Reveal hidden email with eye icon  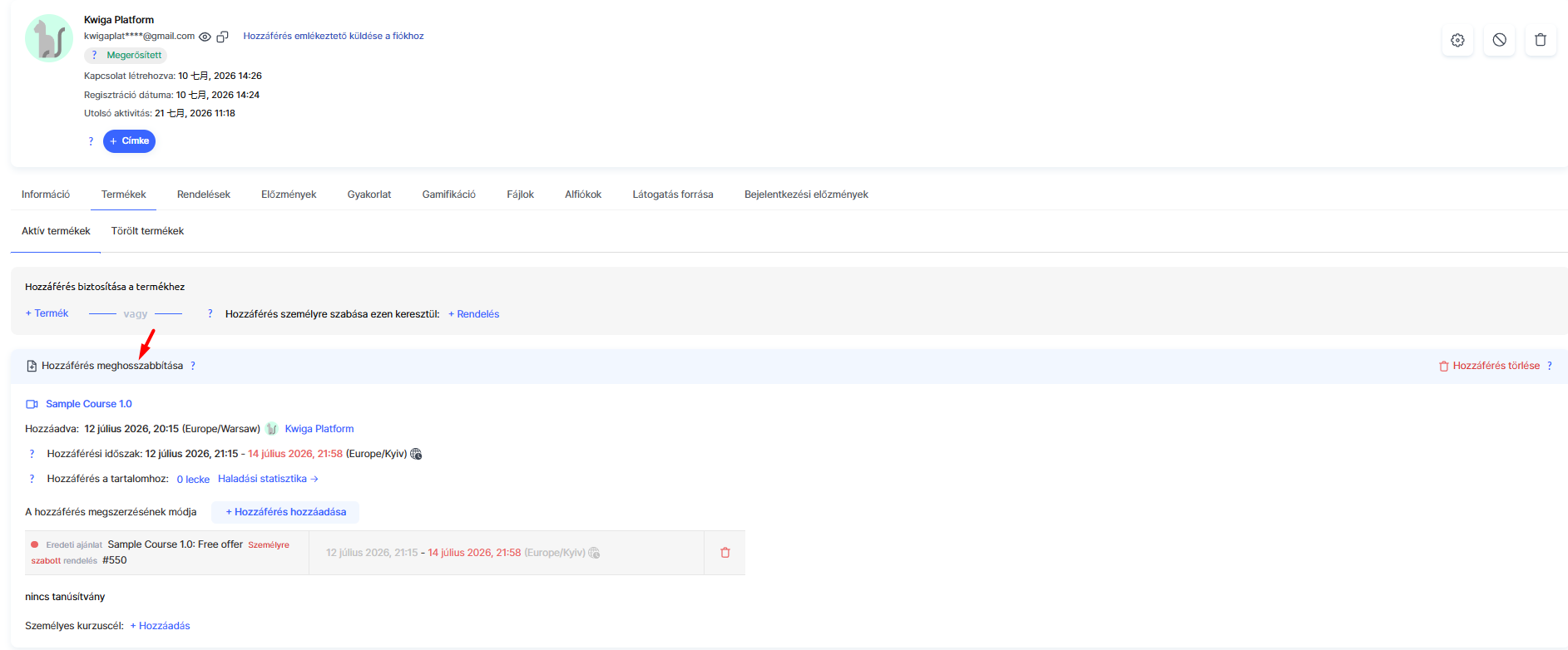pyautogui.click(x=205, y=37)
